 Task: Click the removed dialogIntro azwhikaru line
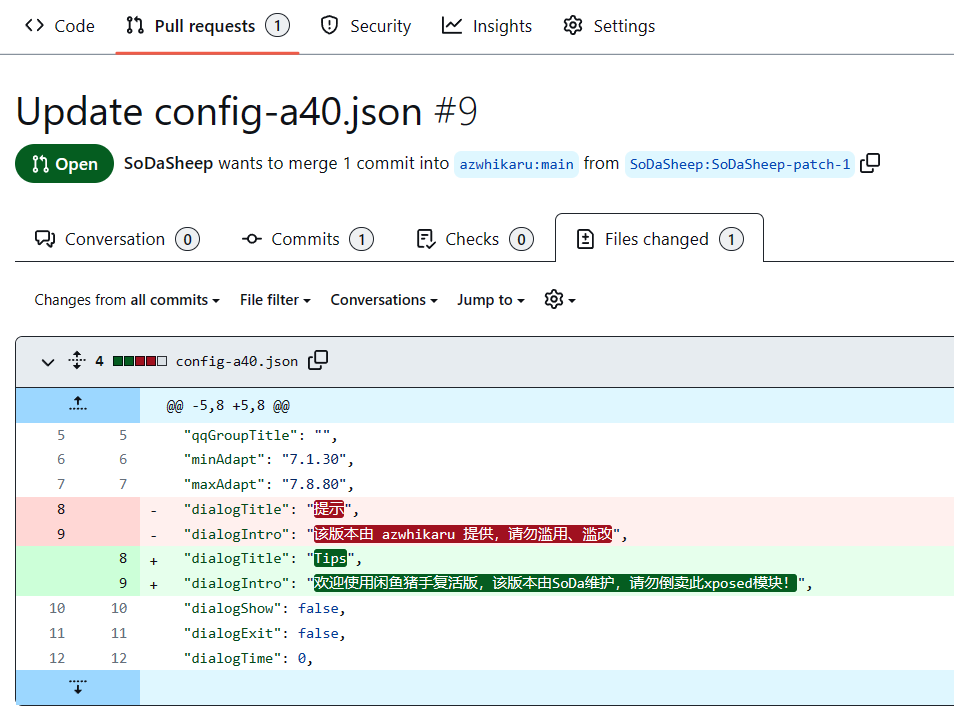click(547, 534)
